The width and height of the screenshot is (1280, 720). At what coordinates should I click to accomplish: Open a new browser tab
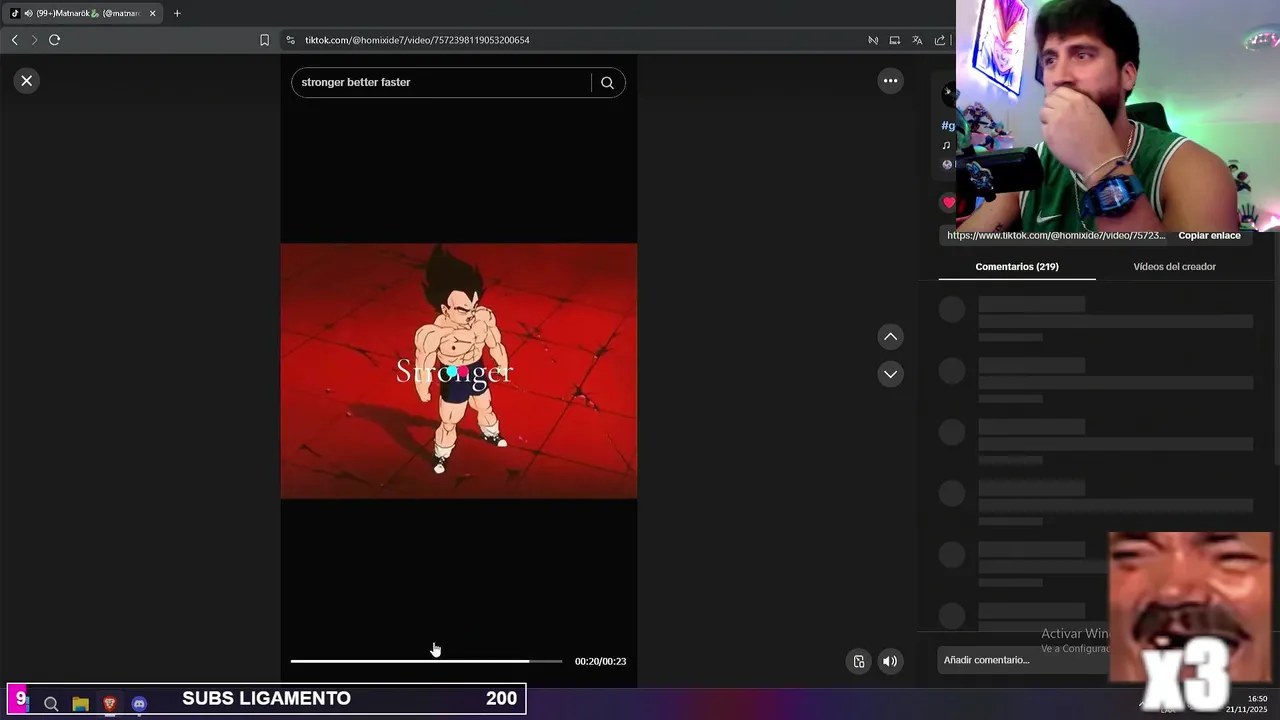click(177, 13)
